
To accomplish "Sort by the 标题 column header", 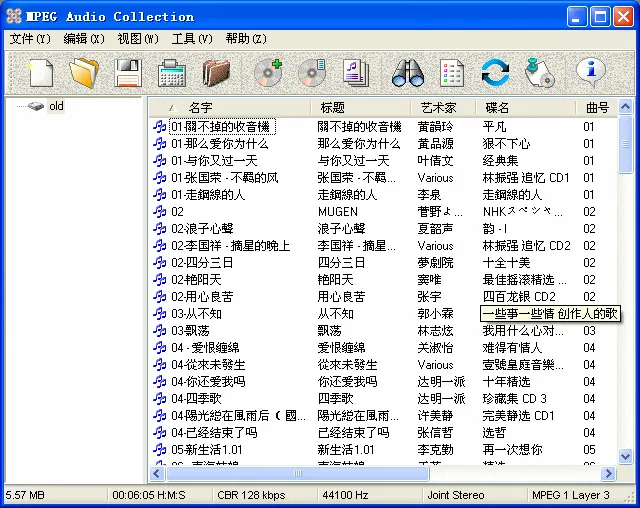I will [361, 108].
